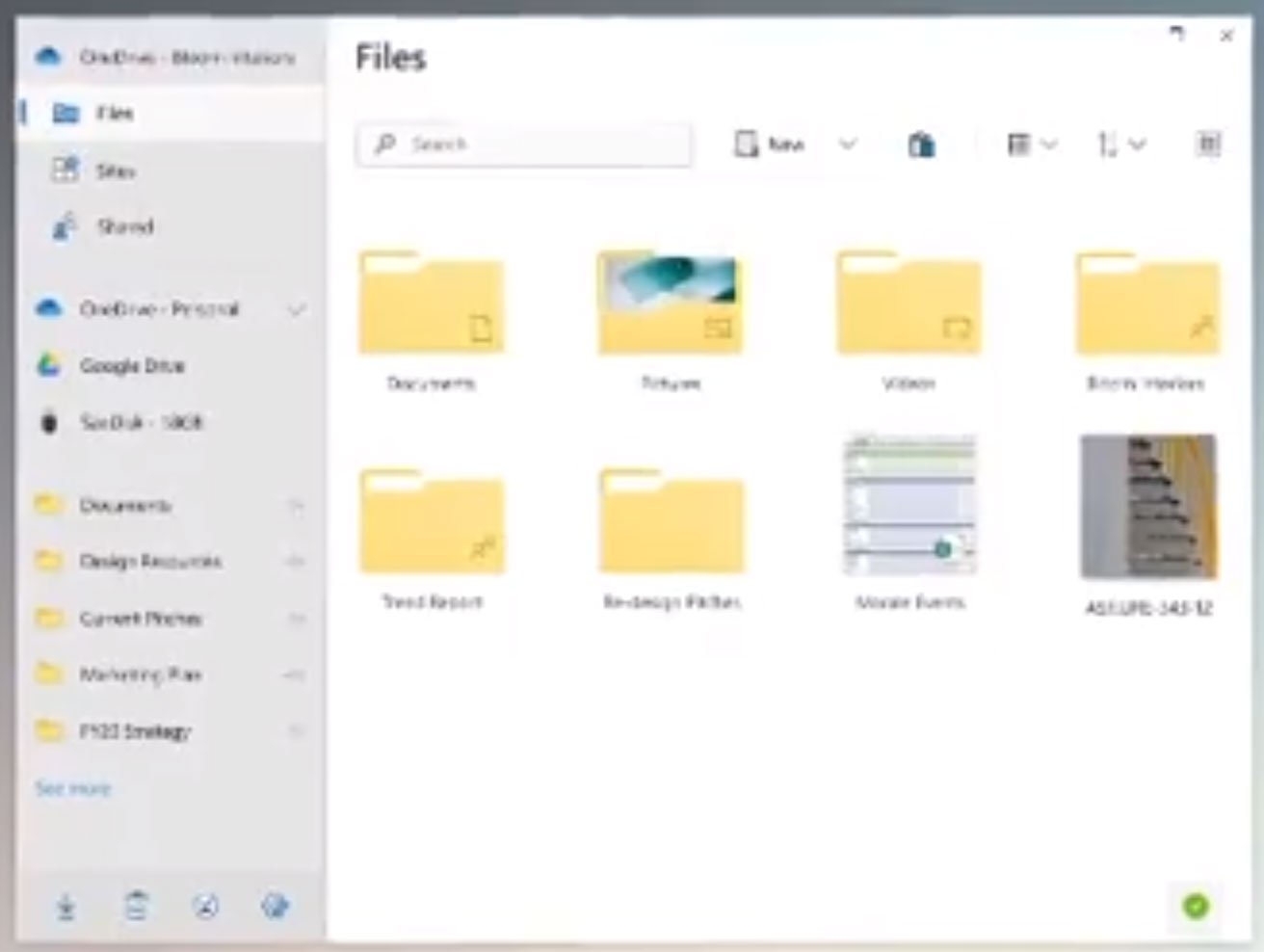The height and width of the screenshot is (952, 1264).
Task: Click the See more link
Action: (x=73, y=789)
